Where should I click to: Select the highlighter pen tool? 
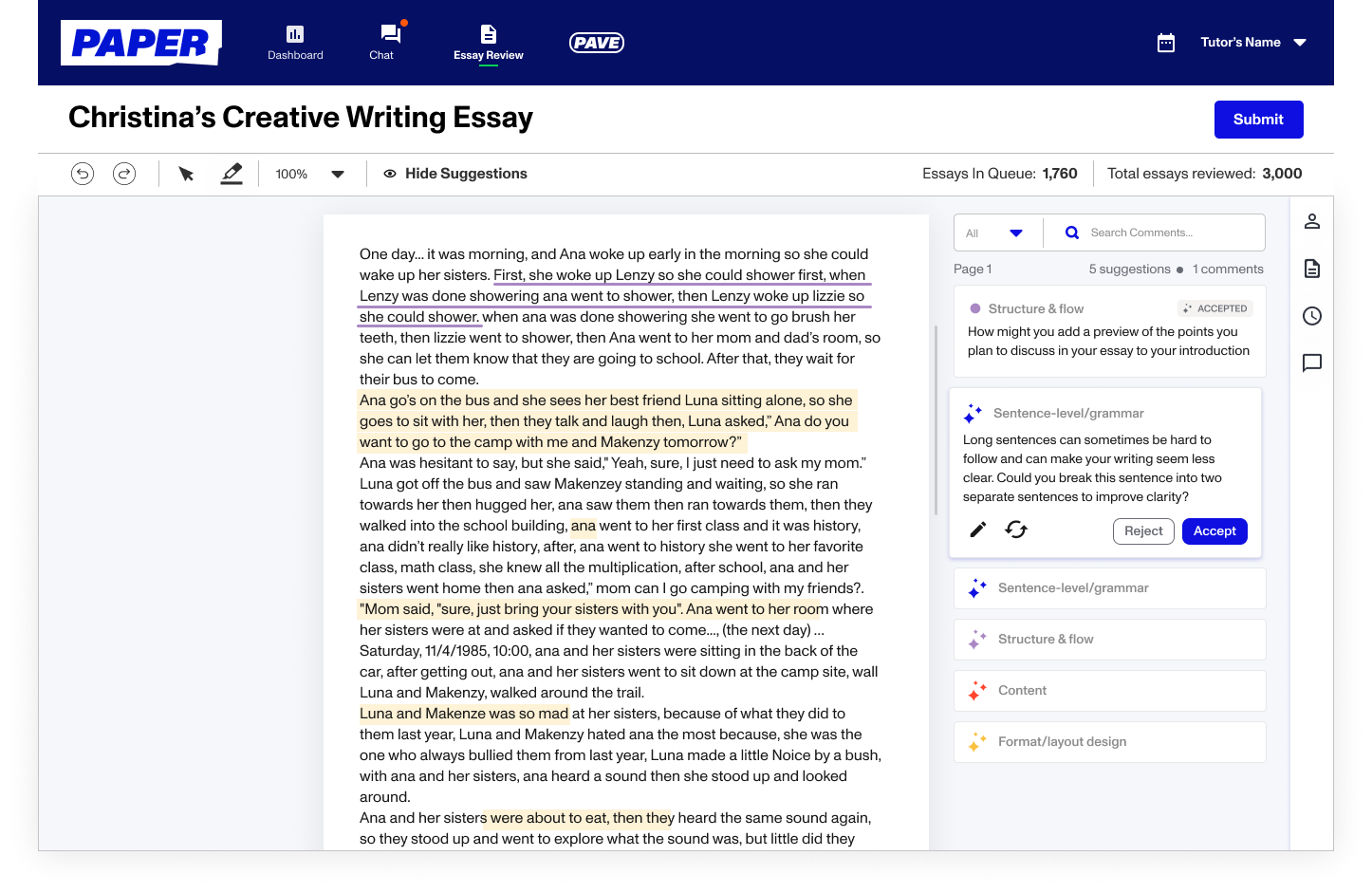pos(232,174)
